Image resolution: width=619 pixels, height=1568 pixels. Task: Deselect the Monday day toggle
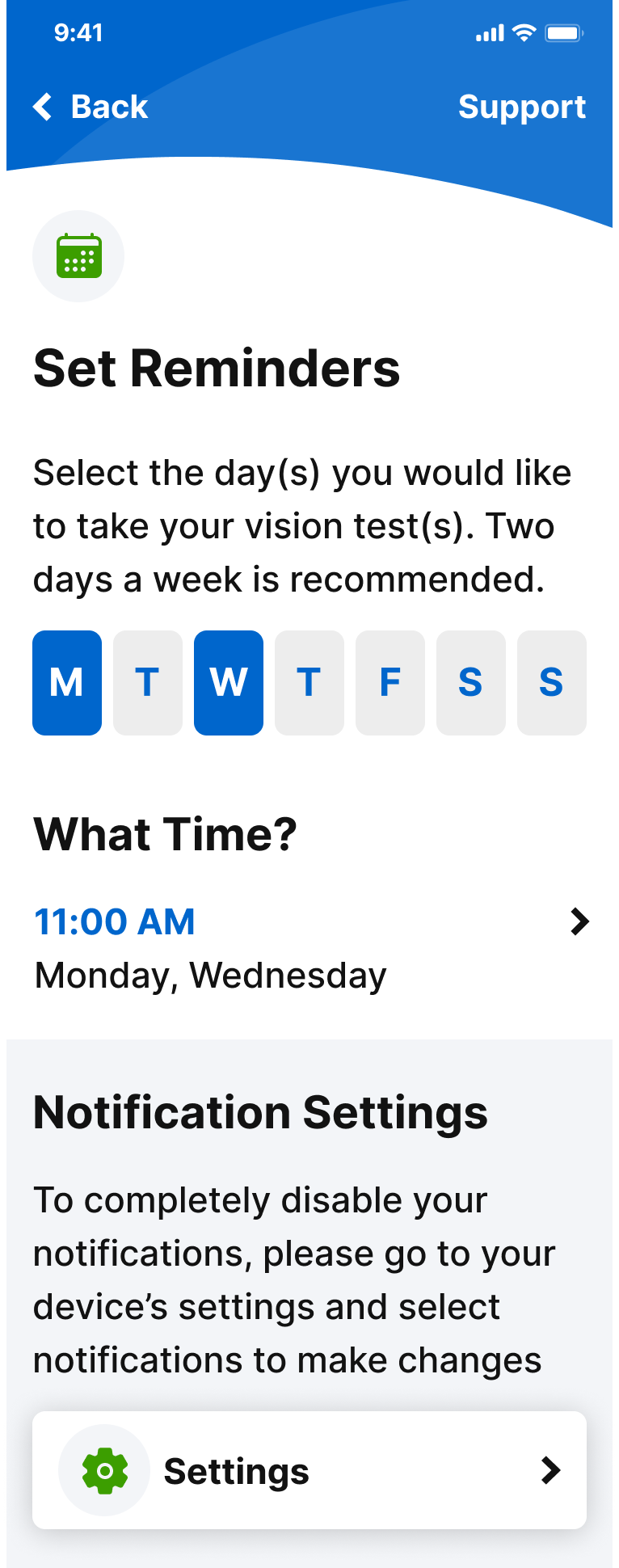coord(67,683)
